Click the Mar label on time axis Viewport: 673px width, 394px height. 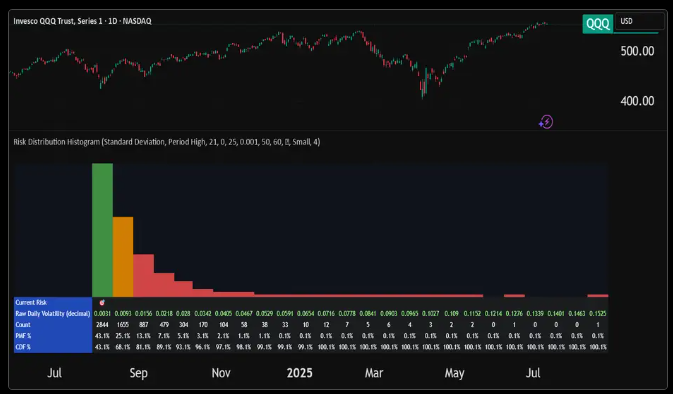pyautogui.click(x=374, y=373)
